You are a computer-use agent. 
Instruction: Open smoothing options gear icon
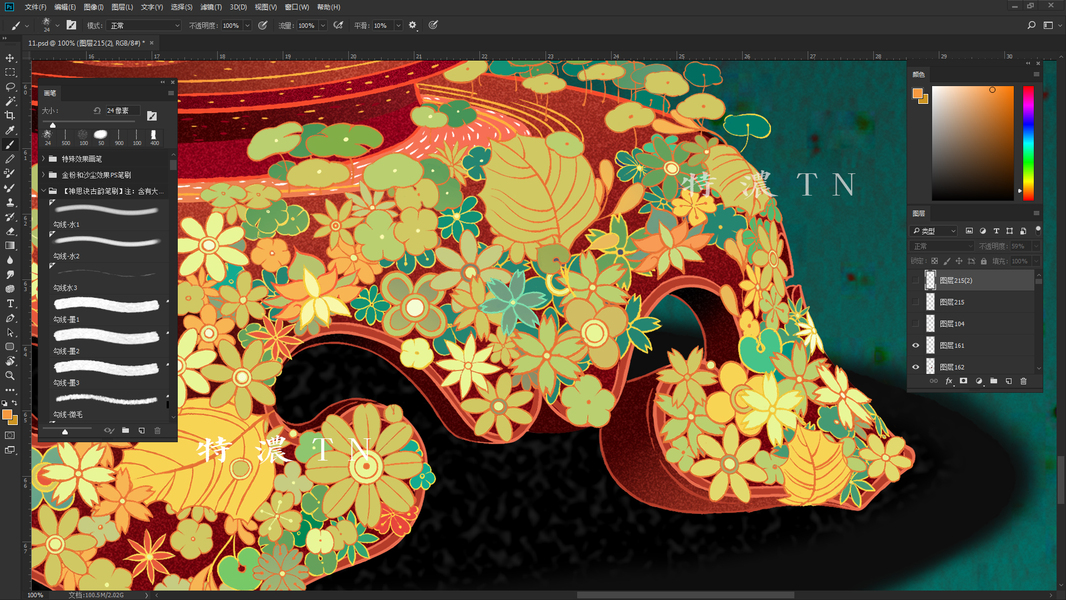(x=412, y=25)
